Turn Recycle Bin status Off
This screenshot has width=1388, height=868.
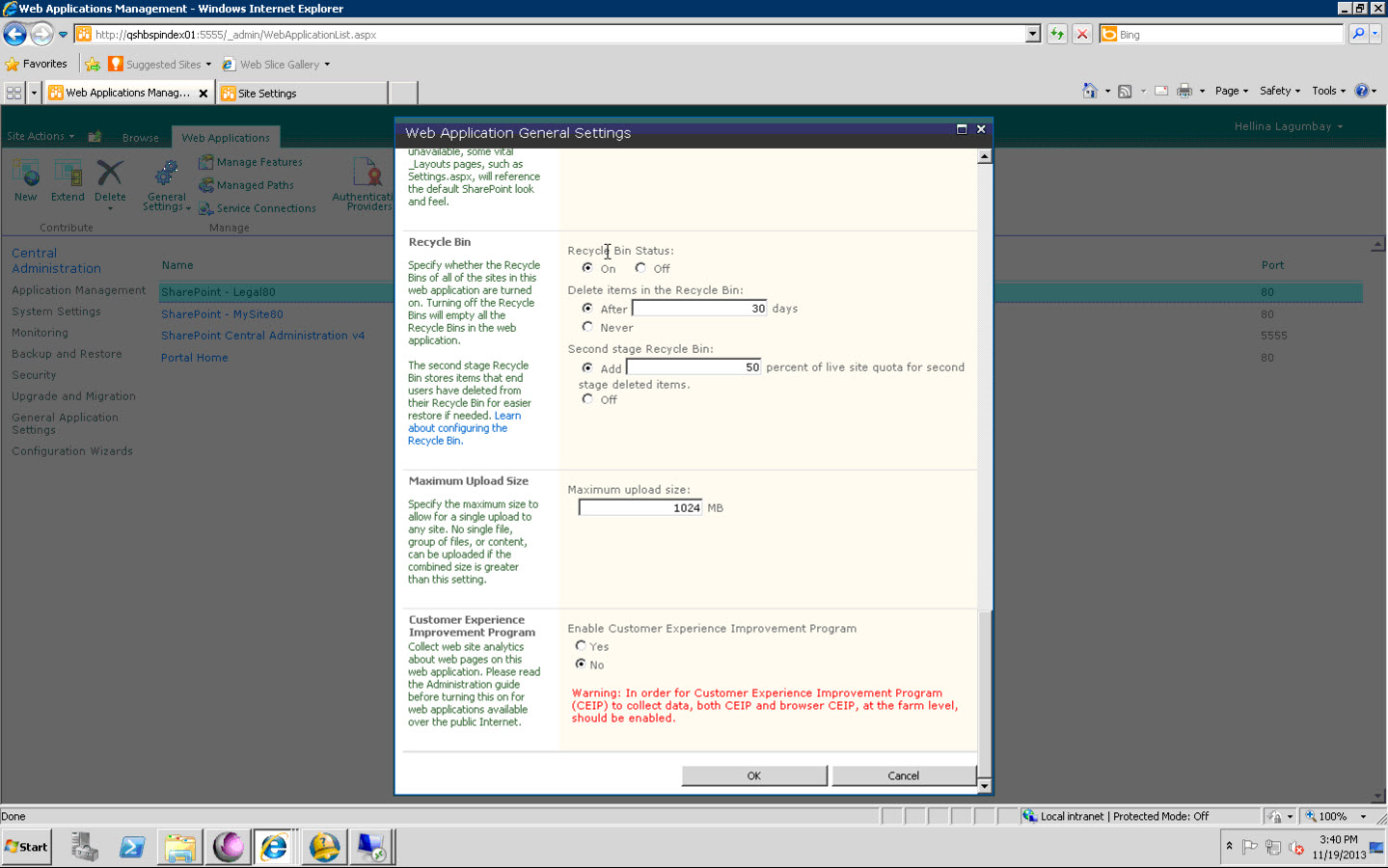(x=640, y=268)
